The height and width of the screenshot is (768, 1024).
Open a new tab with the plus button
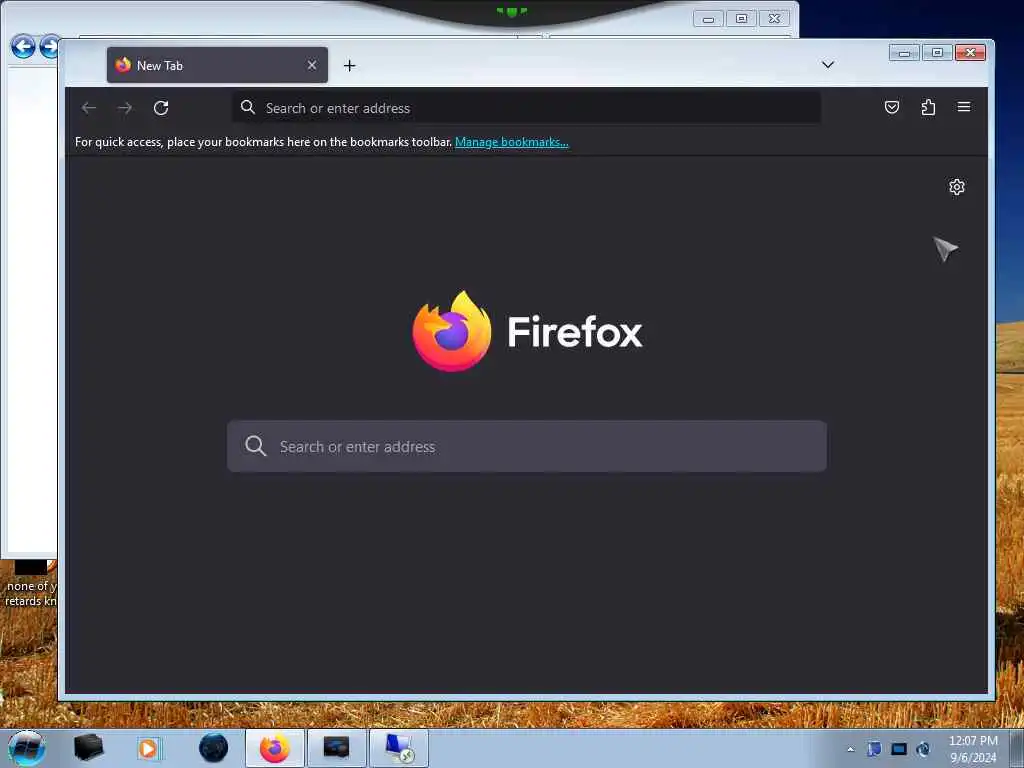tap(349, 65)
